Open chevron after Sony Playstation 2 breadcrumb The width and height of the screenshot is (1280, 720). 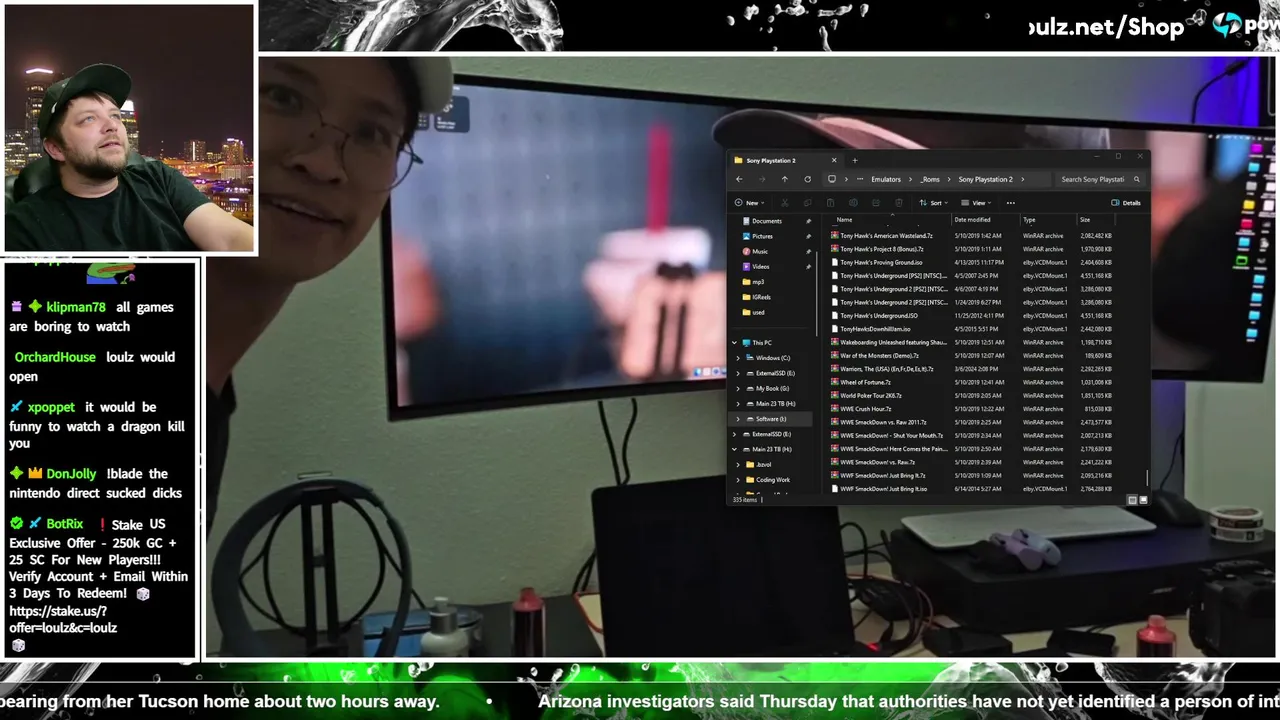click(x=1022, y=179)
